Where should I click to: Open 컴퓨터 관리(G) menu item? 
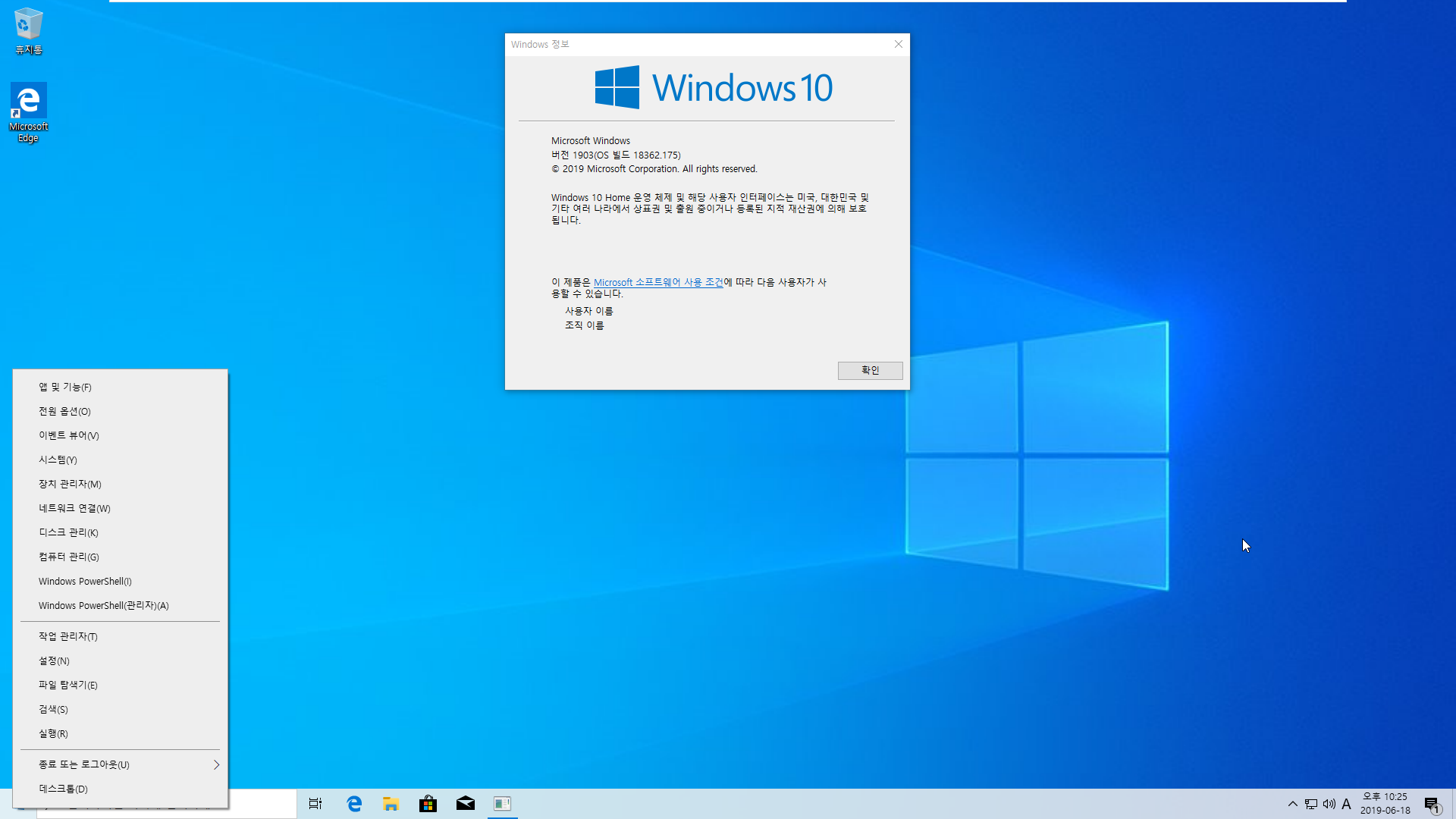[120, 557]
